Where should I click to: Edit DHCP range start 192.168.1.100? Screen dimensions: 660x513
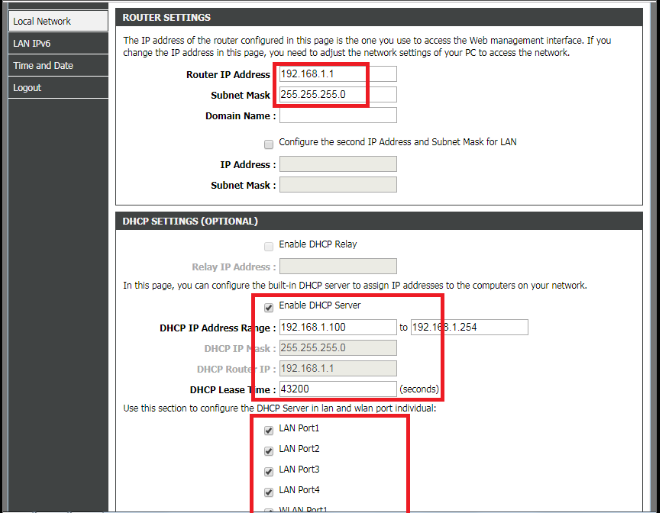[338, 327]
